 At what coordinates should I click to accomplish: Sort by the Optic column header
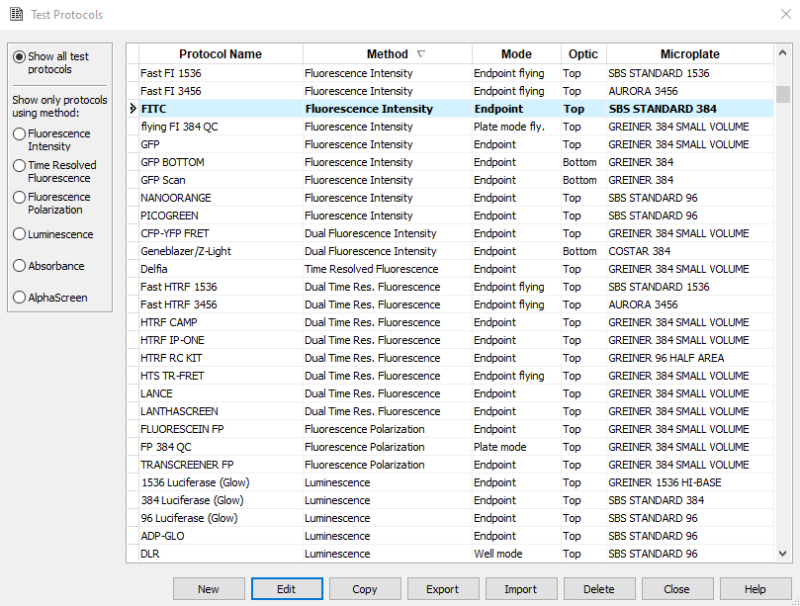click(583, 54)
